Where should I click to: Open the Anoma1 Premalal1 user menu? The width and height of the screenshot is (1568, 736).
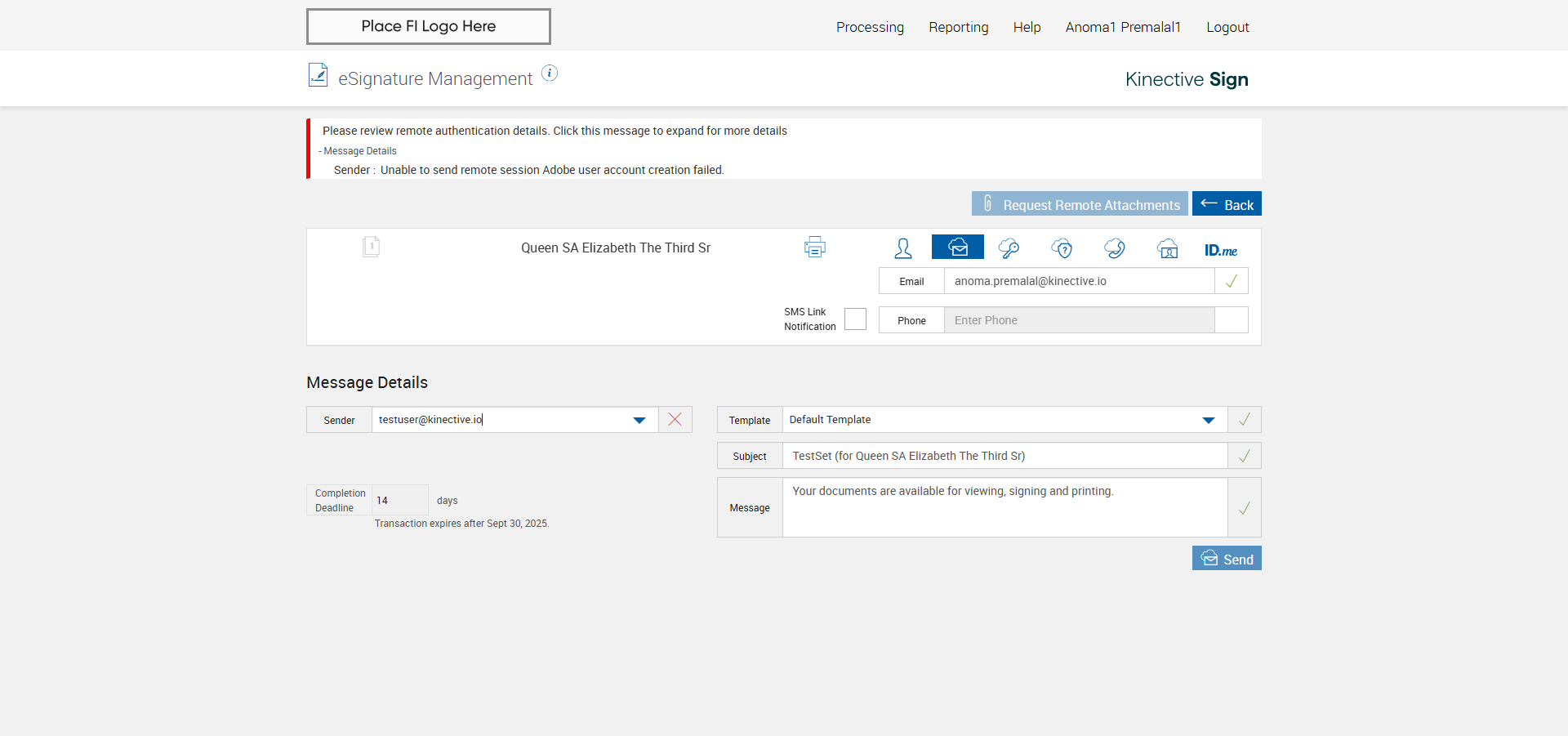click(1123, 27)
